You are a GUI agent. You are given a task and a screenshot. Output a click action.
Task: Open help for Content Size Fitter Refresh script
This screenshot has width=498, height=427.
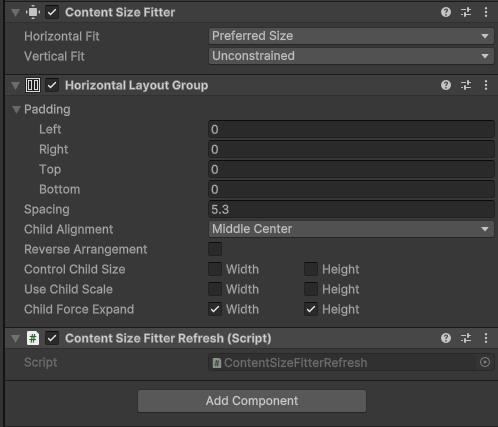coord(446,338)
